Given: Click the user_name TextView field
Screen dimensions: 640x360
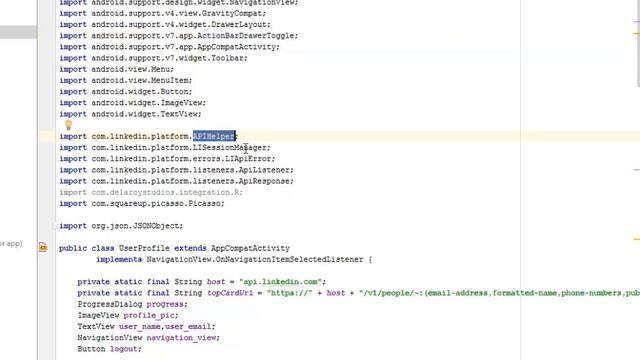Looking at the screenshot, I should pyautogui.click(x=140, y=327).
